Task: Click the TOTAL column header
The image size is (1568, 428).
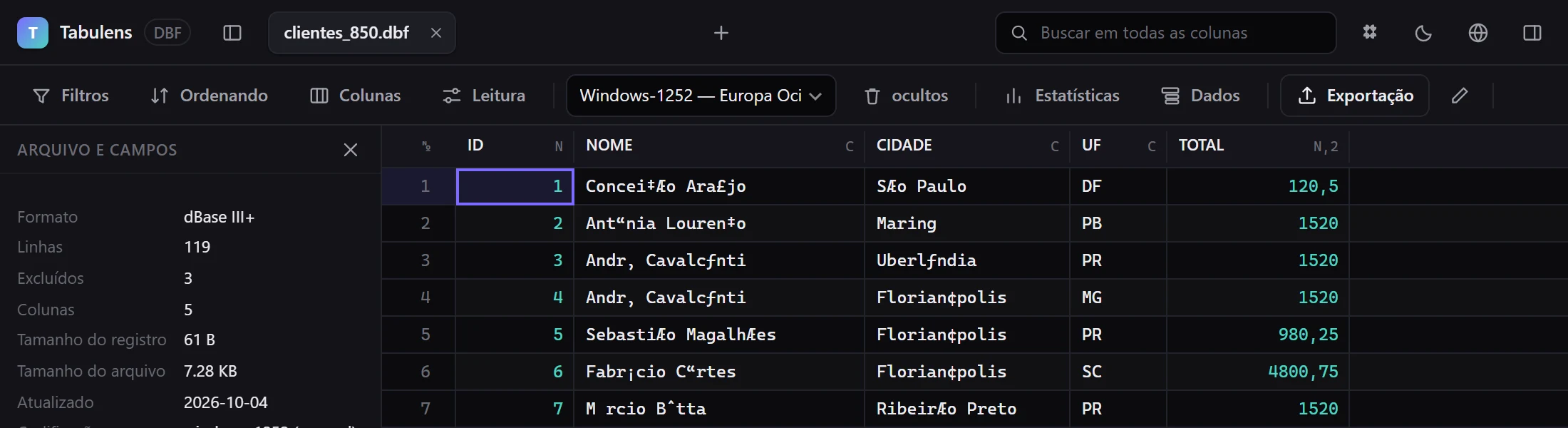Action: click(1259, 146)
